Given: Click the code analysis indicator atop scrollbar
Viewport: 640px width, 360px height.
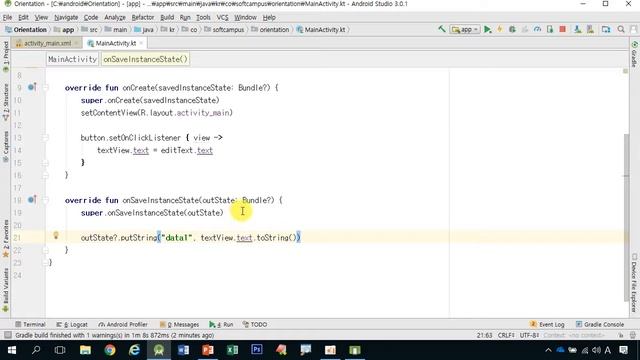Looking at the screenshot, I should pyautogui.click(x=625, y=71).
